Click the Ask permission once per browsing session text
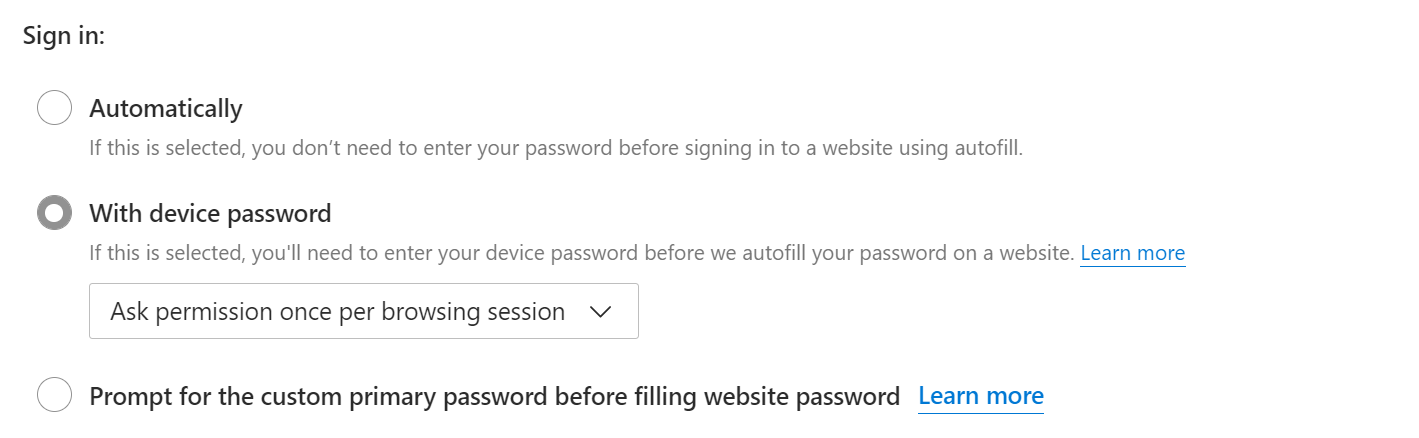The width and height of the screenshot is (1419, 438). [x=337, y=311]
